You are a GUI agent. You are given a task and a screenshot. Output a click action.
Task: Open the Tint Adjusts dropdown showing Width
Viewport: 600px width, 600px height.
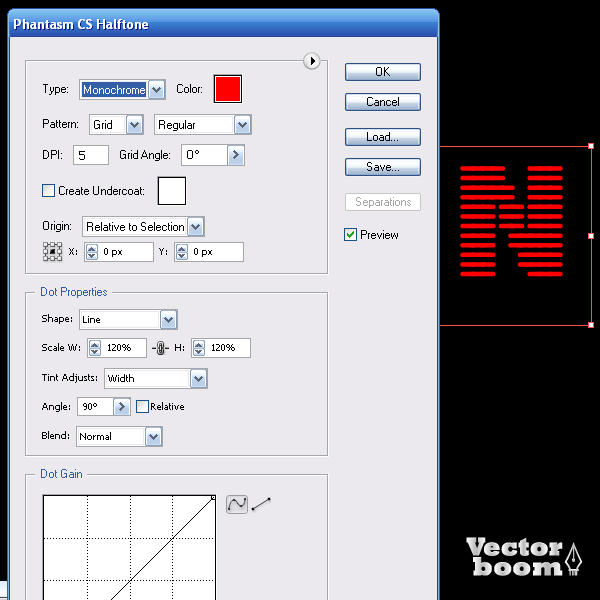pos(156,378)
